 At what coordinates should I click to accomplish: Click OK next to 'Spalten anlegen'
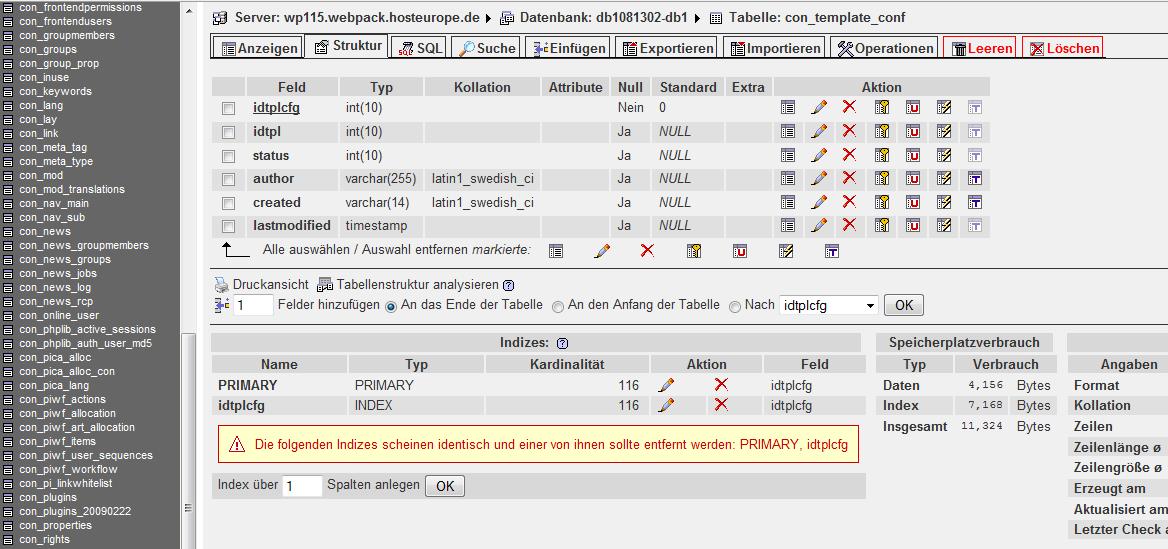tap(445, 486)
